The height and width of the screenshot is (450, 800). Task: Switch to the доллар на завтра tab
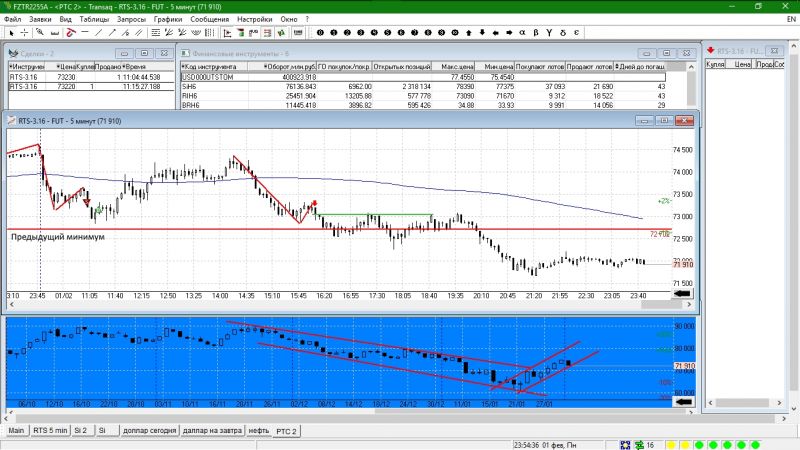tap(212, 431)
